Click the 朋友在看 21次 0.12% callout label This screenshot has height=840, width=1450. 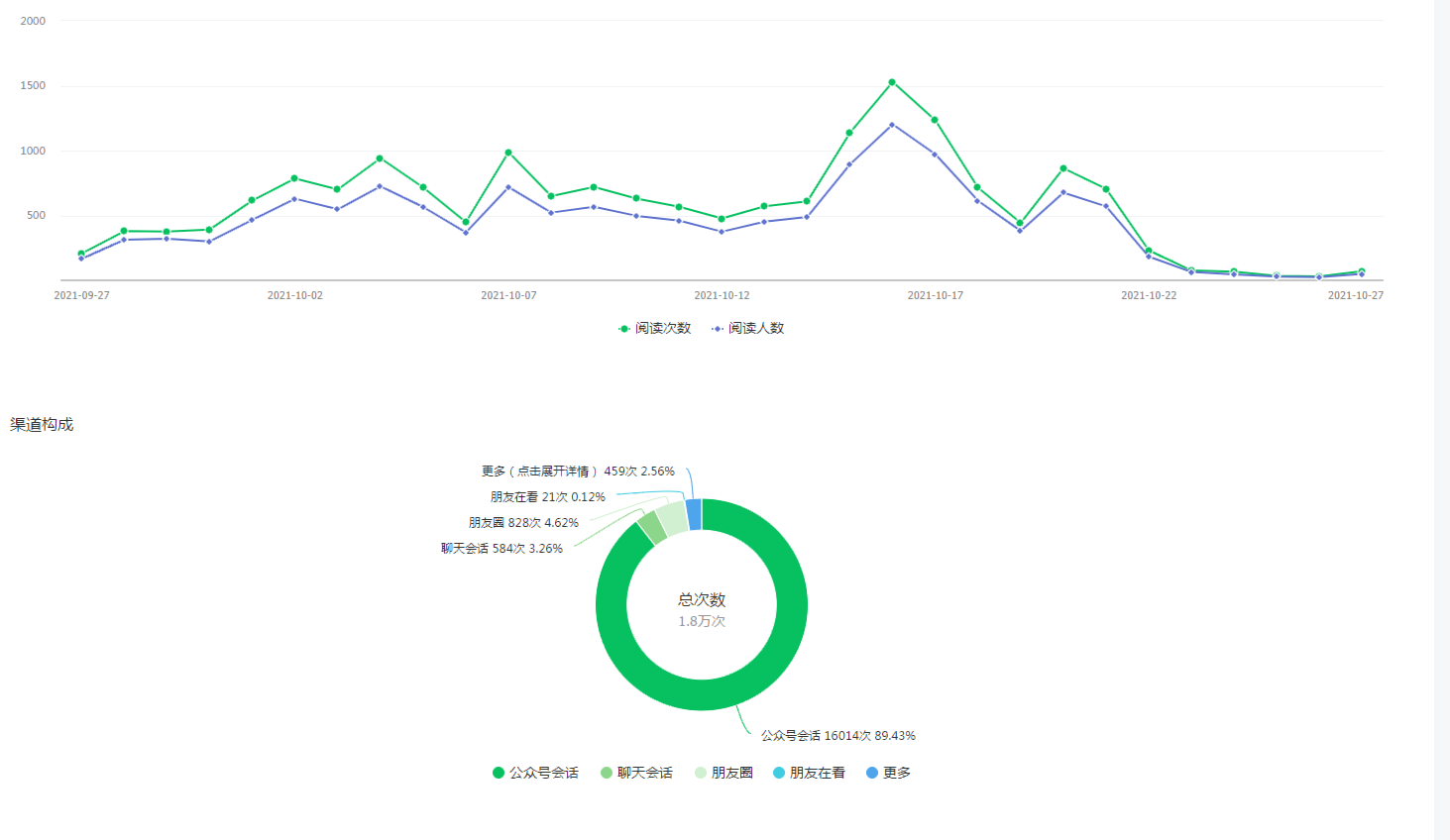click(x=547, y=497)
